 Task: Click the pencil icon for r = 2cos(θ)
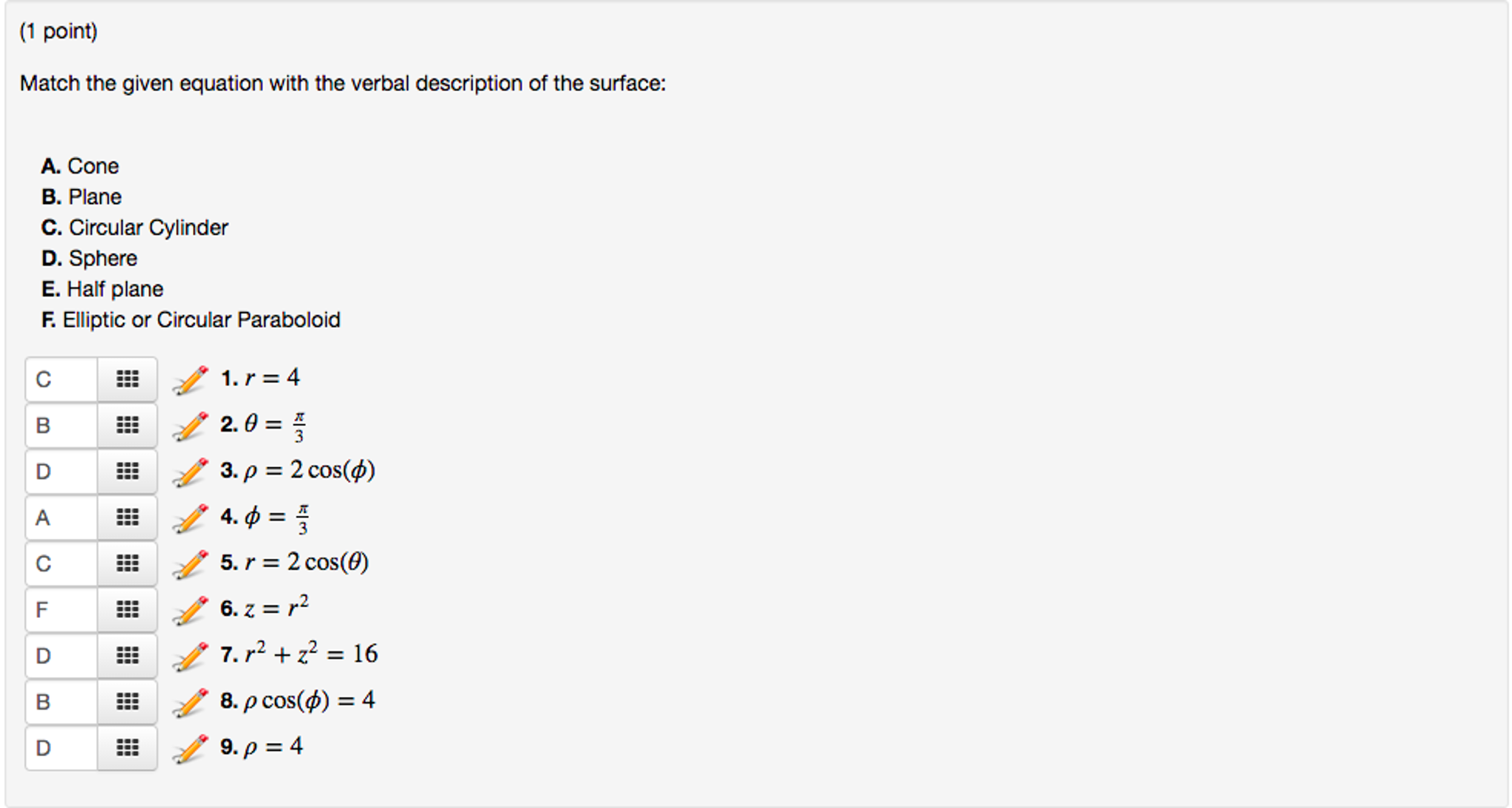191,563
